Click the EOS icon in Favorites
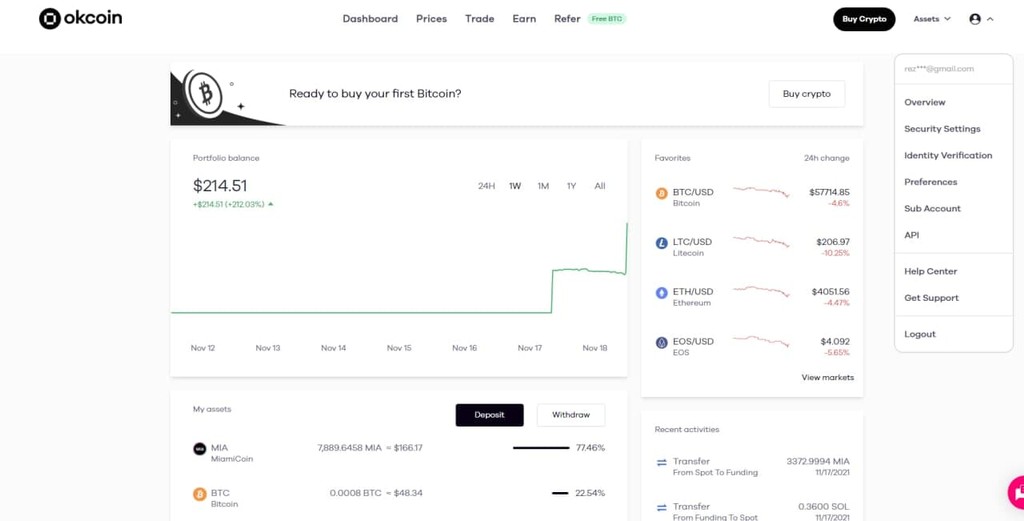This screenshot has height=521, width=1024. click(x=662, y=343)
